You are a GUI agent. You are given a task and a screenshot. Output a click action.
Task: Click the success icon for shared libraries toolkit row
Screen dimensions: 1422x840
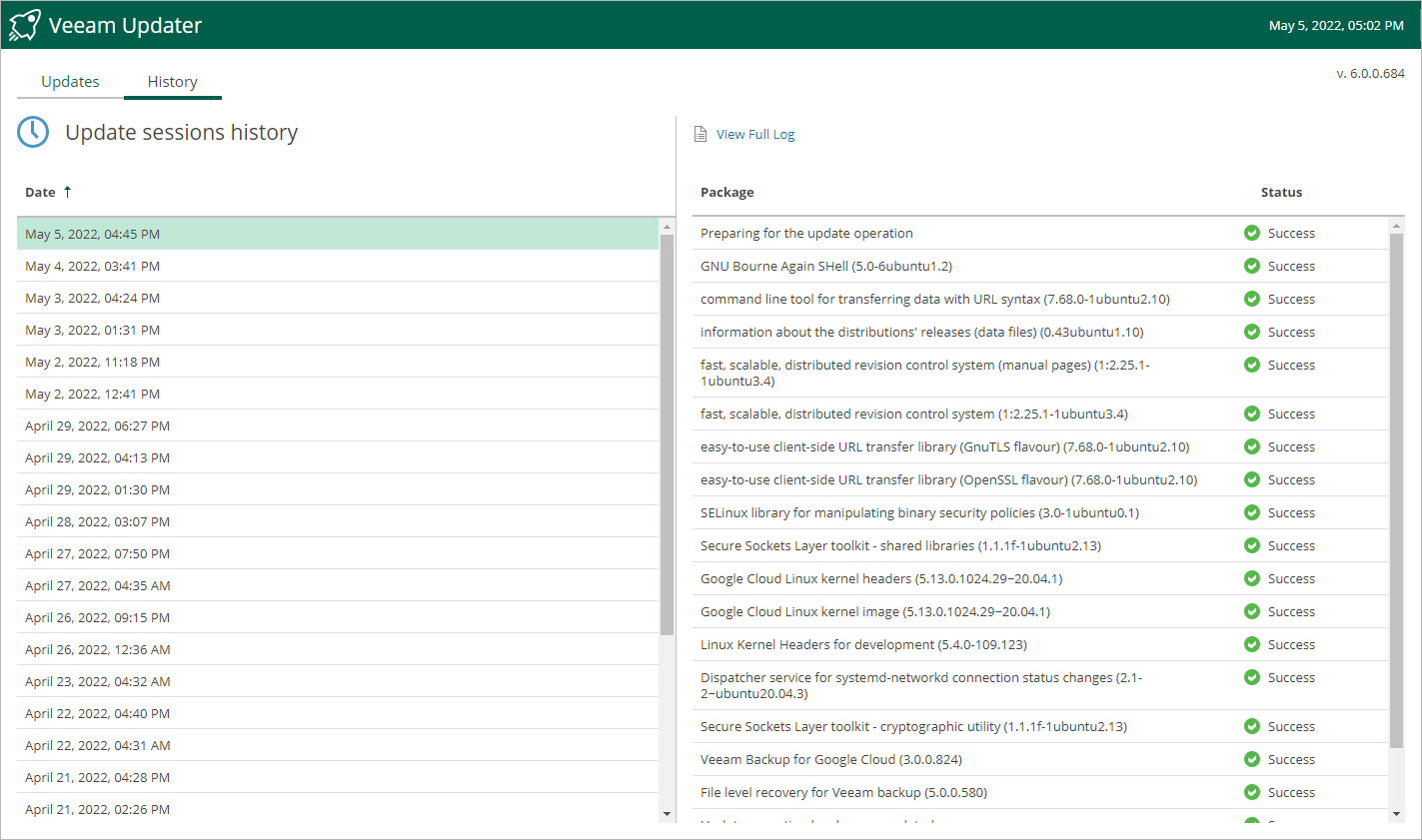pos(1252,545)
